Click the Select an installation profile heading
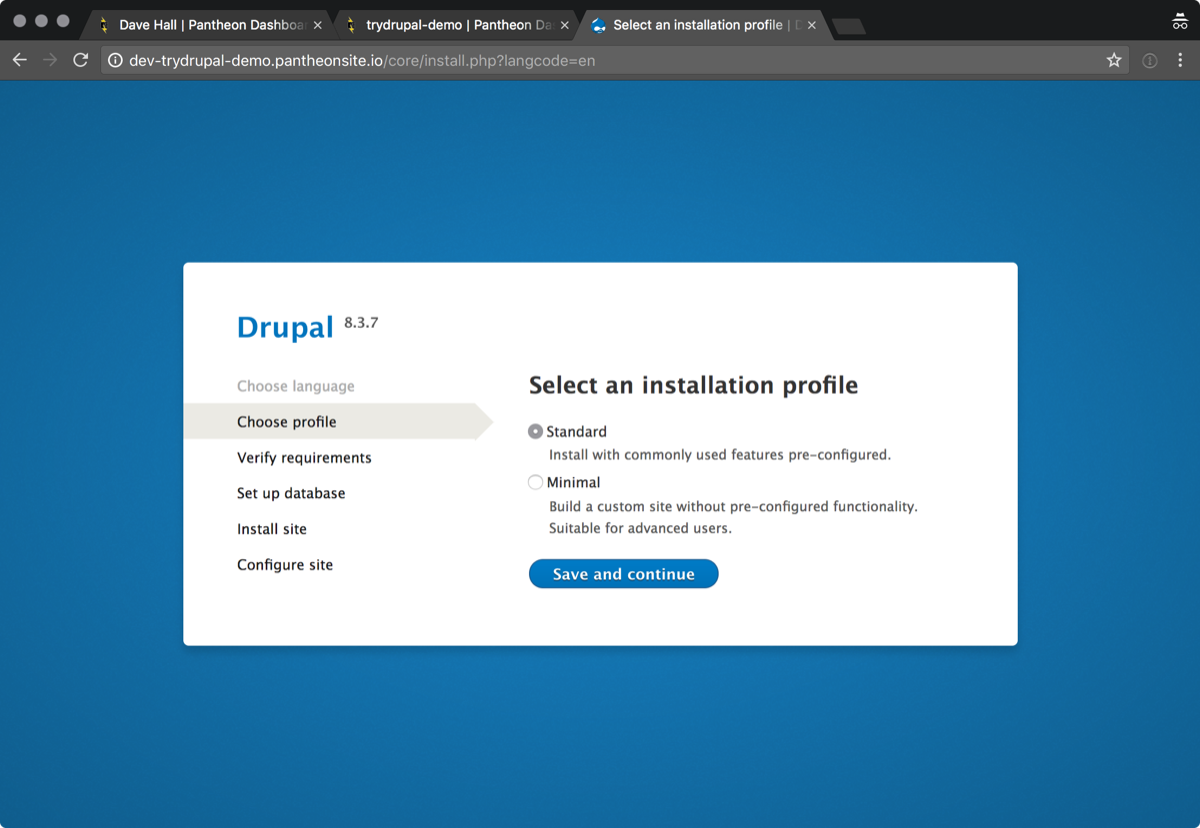This screenshot has height=828, width=1200. click(693, 385)
